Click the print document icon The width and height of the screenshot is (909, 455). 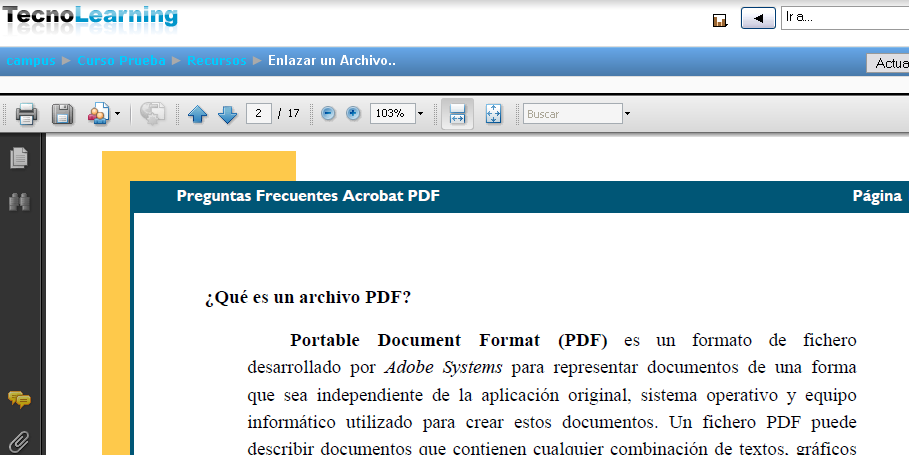click(x=26, y=114)
